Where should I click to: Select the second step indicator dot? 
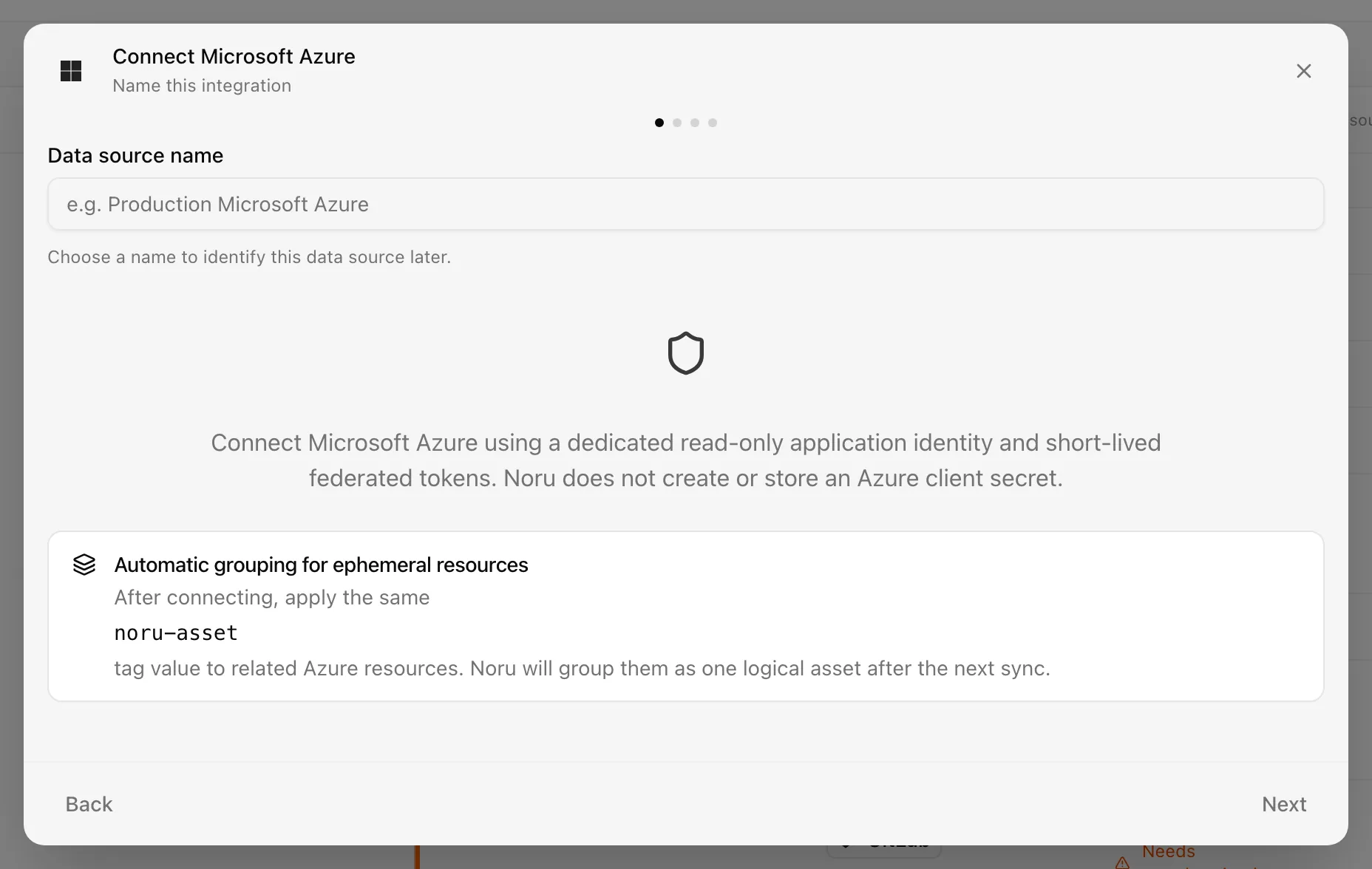(x=677, y=123)
